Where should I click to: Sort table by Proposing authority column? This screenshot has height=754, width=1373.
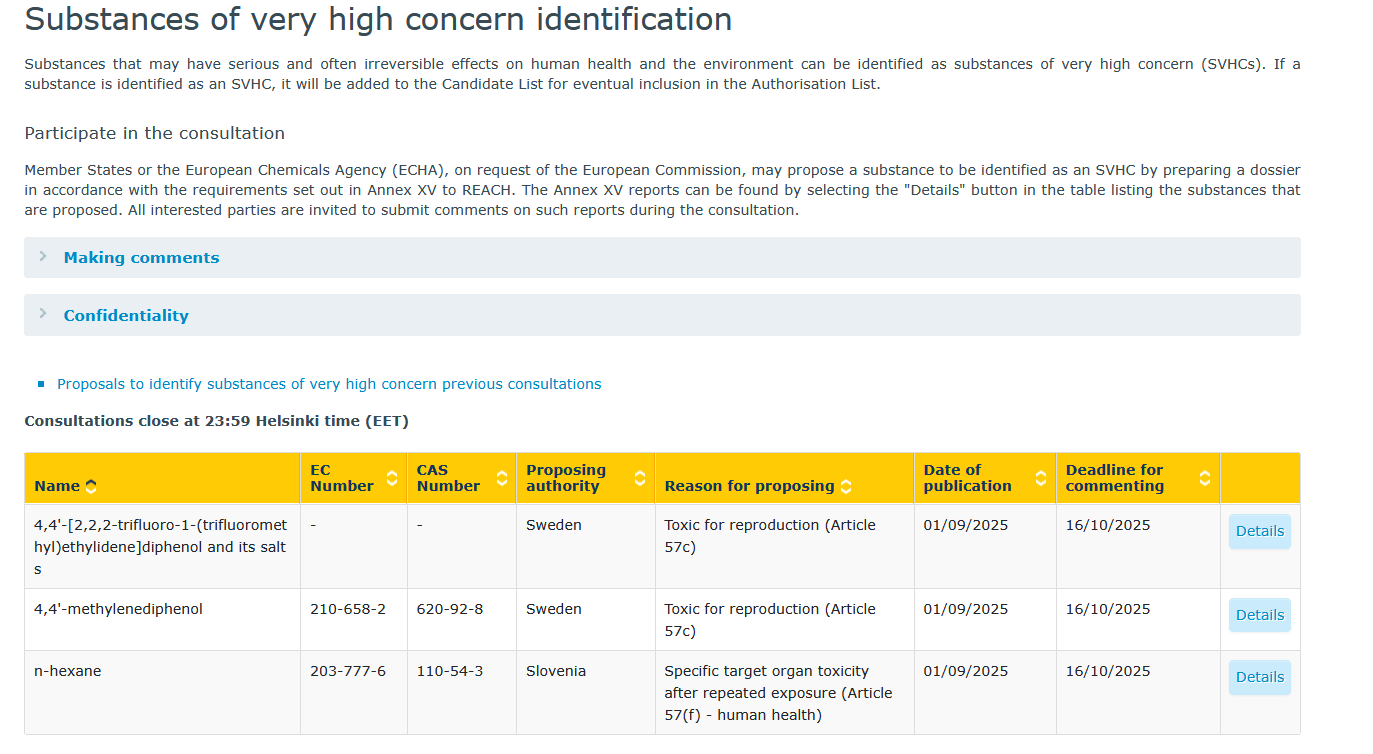(x=640, y=478)
